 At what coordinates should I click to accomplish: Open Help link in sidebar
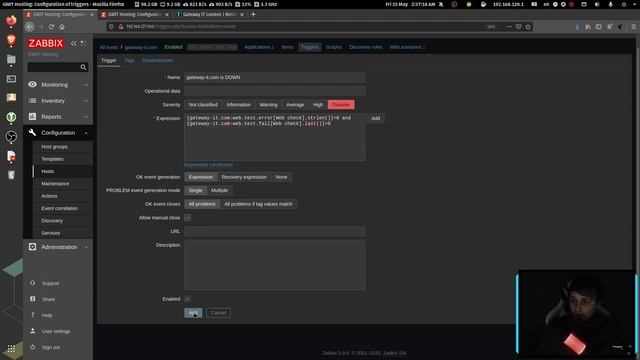47,315
